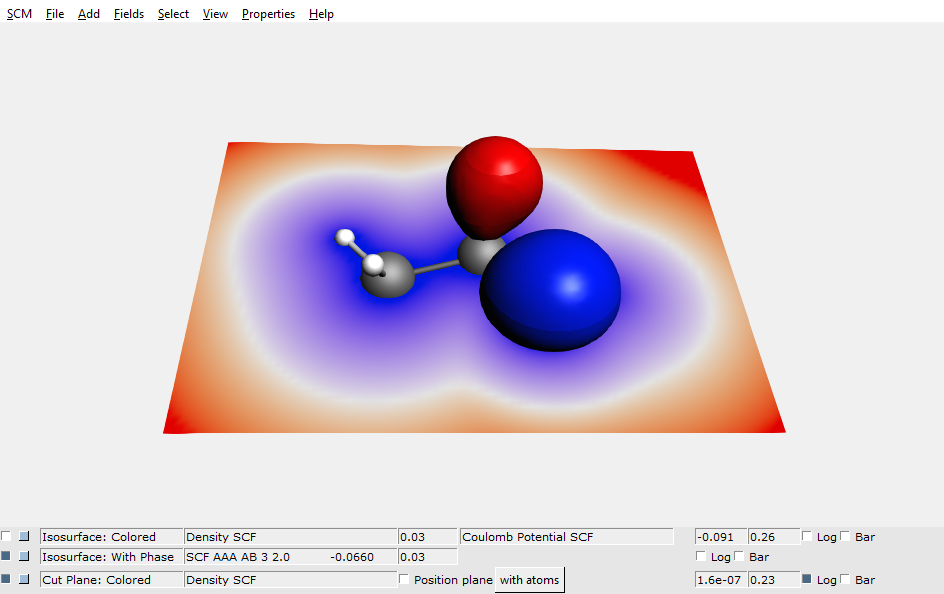
Task: Edit the 1.6e-07 cut plane minimum value
Action: coord(721,580)
